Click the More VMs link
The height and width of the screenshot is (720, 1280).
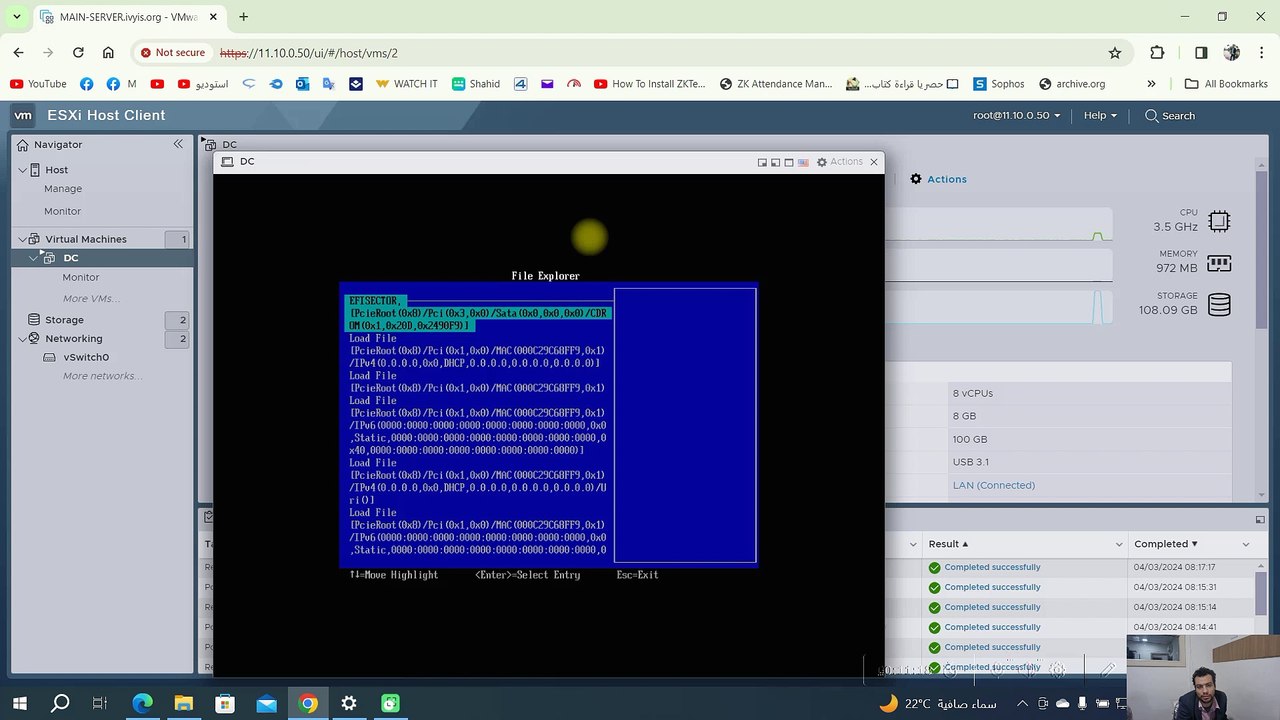[x=91, y=298]
